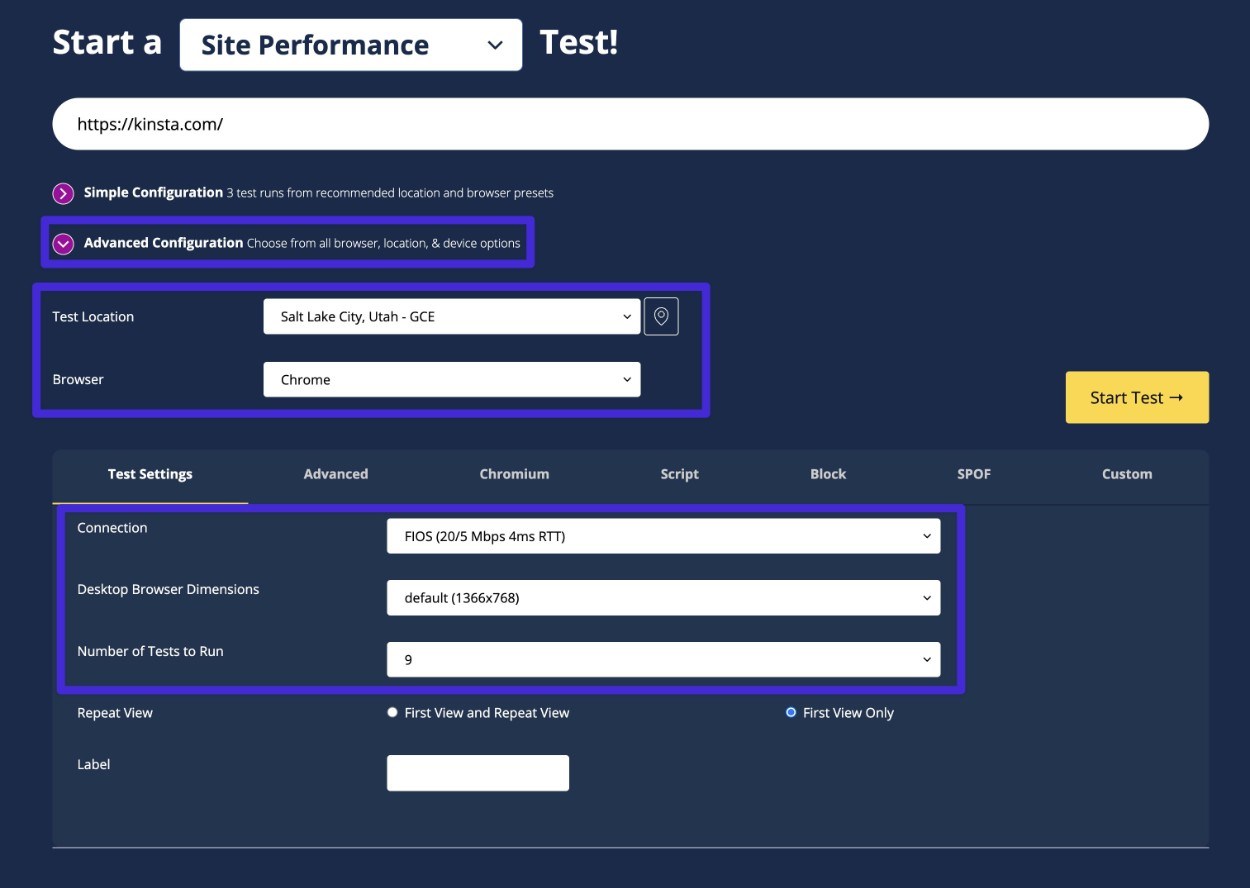Click the map pin icon beside Test Location
Screen dimensions: 1250x888
click(661, 315)
